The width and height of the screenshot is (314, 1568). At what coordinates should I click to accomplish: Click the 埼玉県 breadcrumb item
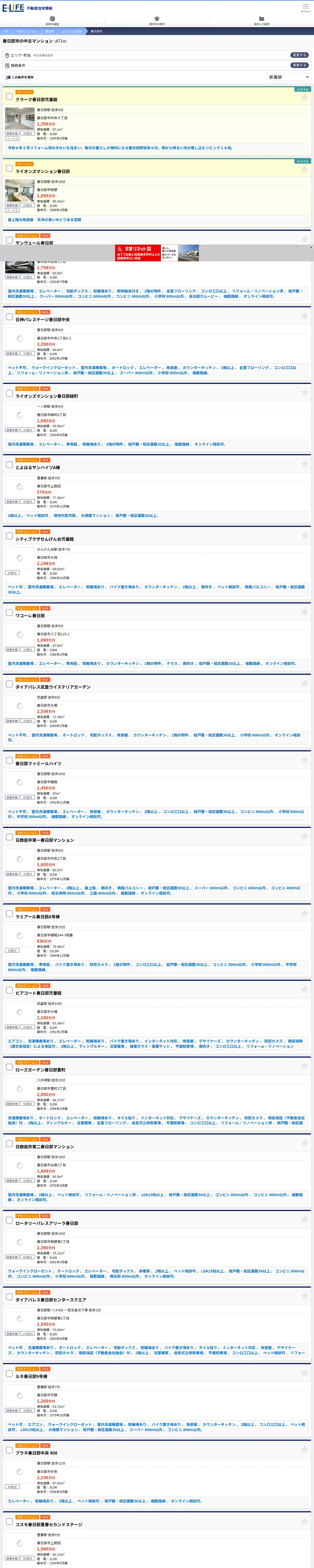tap(49, 31)
